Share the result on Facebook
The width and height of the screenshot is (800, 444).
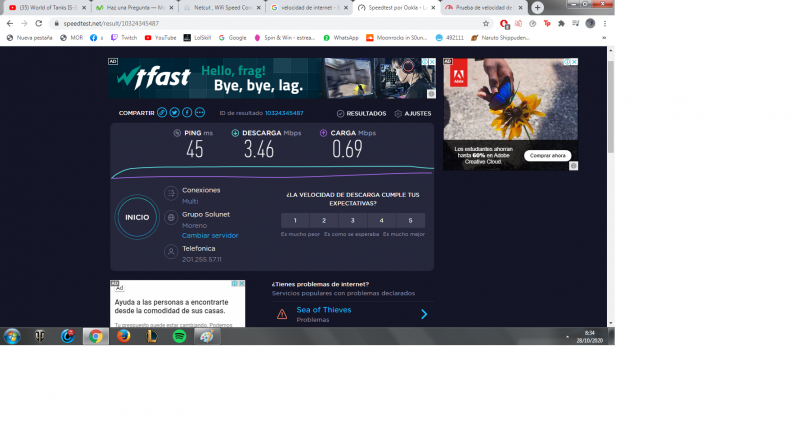[x=187, y=113]
